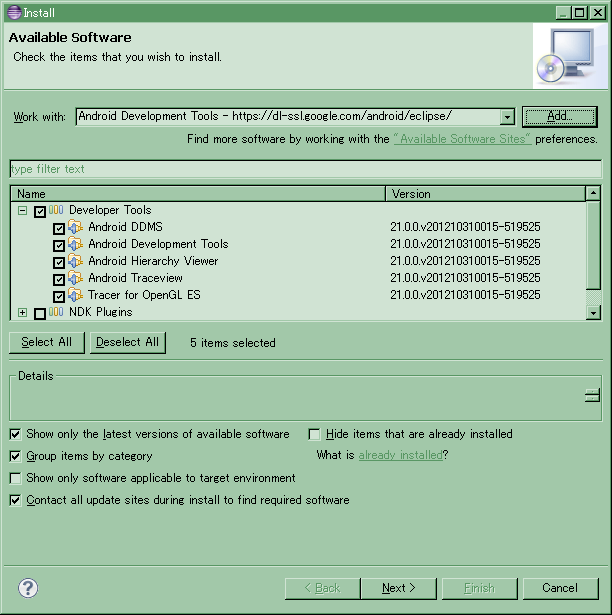Select the NDK Plugins category label

tap(101, 312)
